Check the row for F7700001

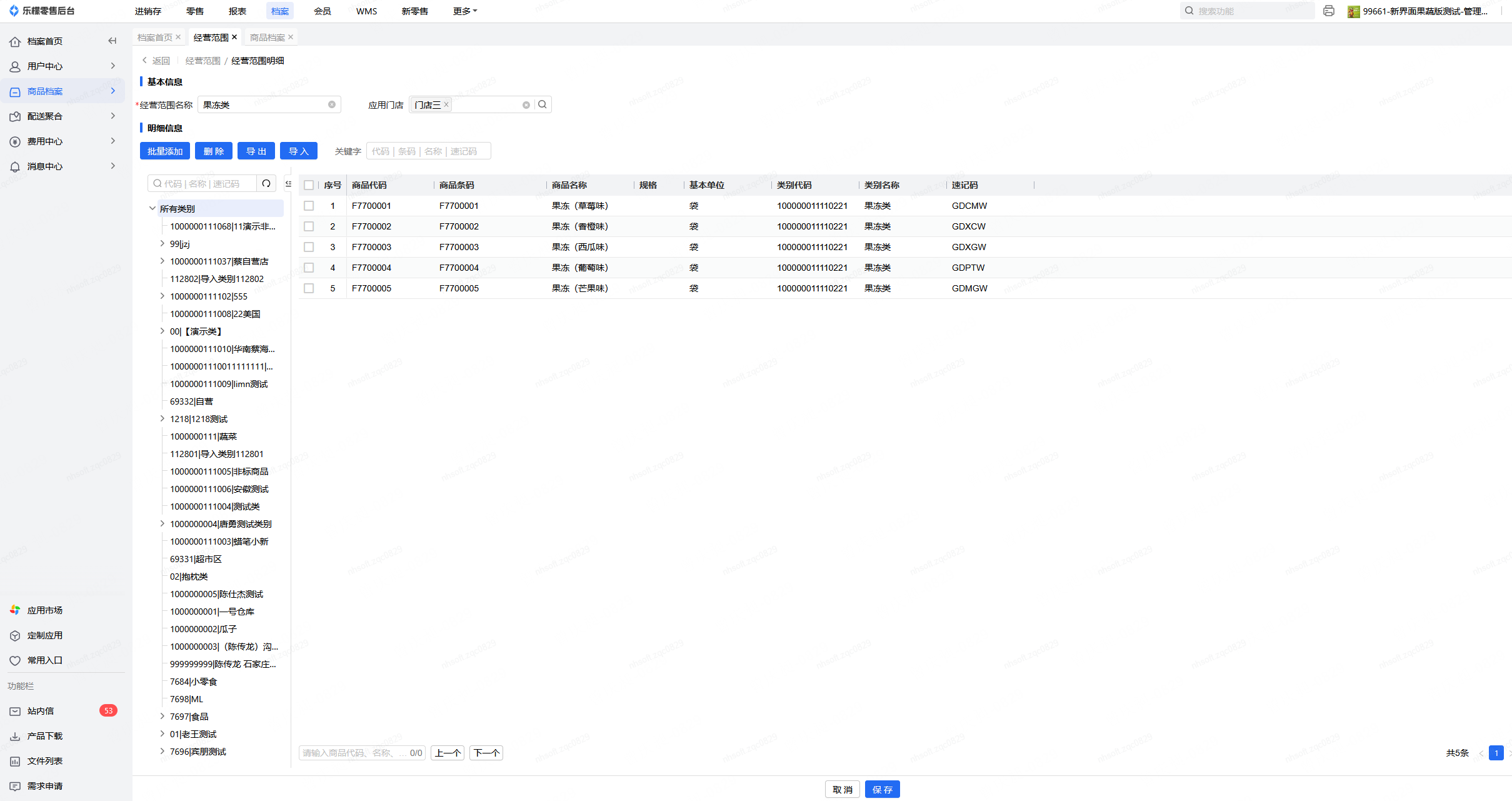[309, 206]
